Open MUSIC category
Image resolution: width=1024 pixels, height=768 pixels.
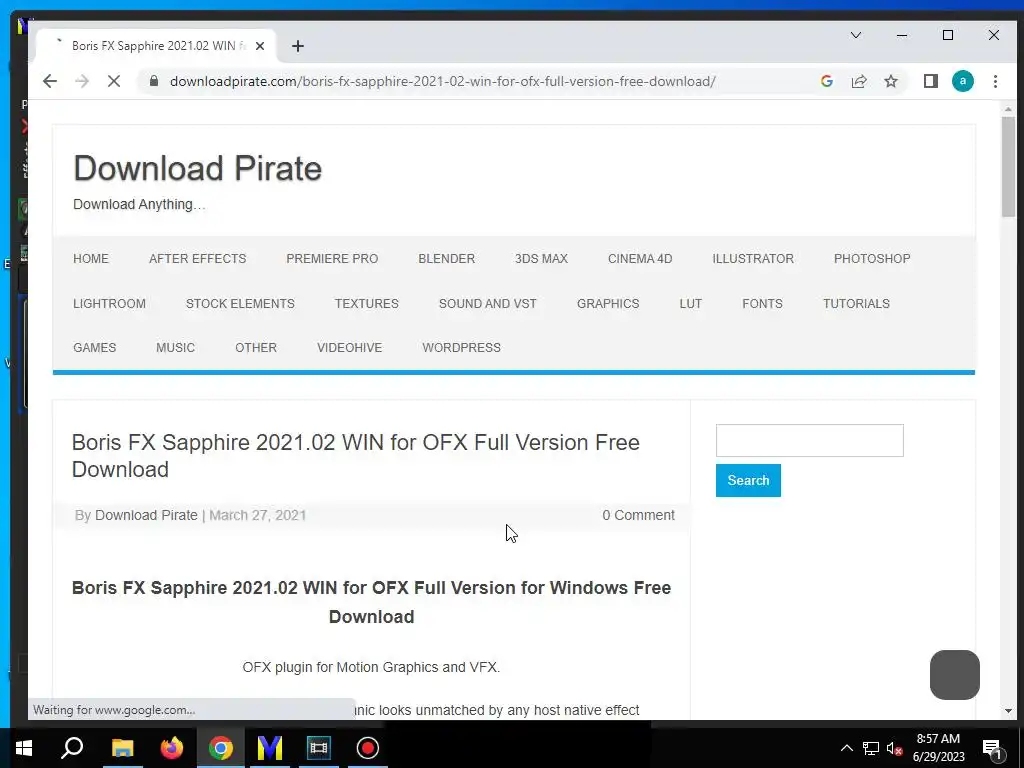[175, 347]
